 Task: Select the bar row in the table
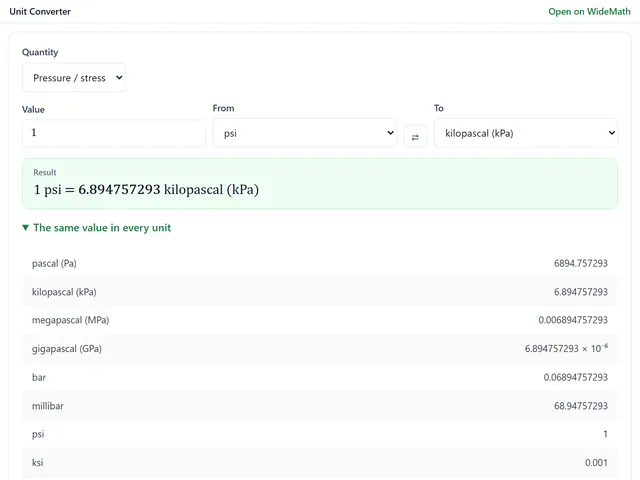click(x=320, y=377)
